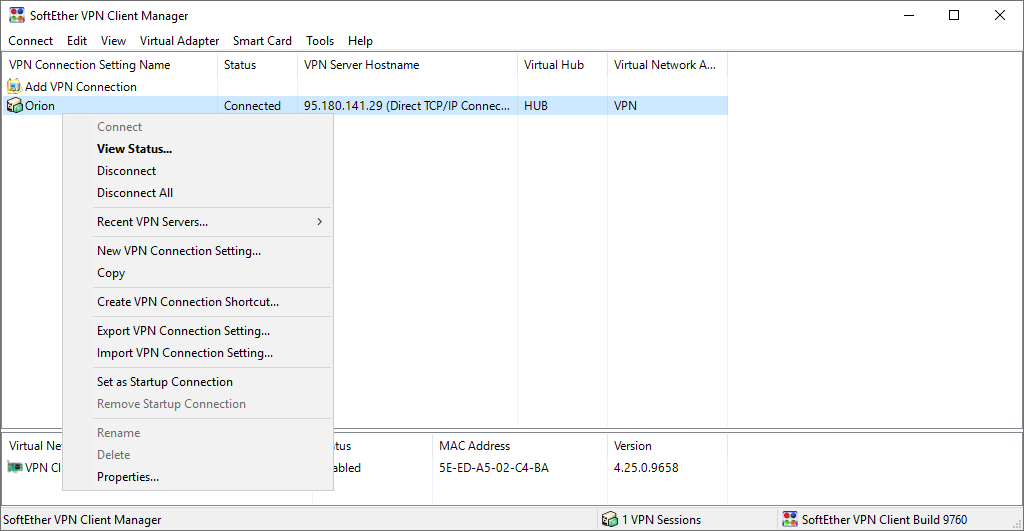
Task: Click the 95.180.141.29 hostname cell
Action: 407,106
